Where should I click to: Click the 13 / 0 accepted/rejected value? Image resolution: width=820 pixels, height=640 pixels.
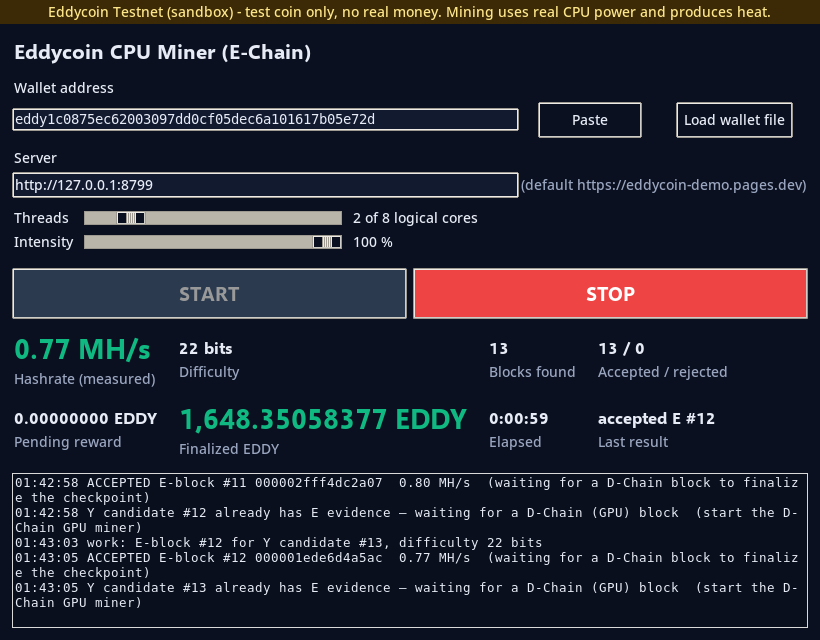621,349
